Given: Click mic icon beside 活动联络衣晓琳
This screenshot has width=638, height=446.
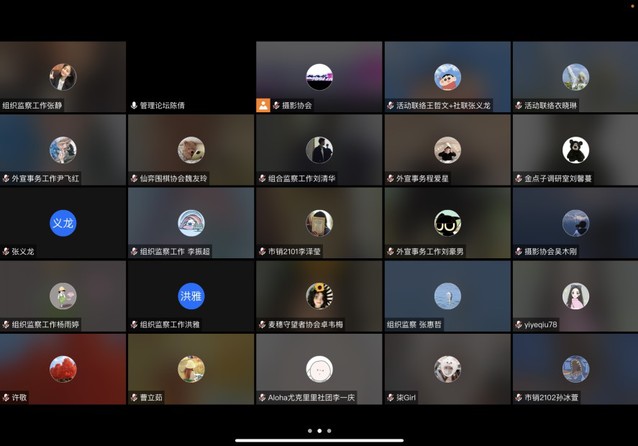Looking at the screenshot, I should [519, 105].
